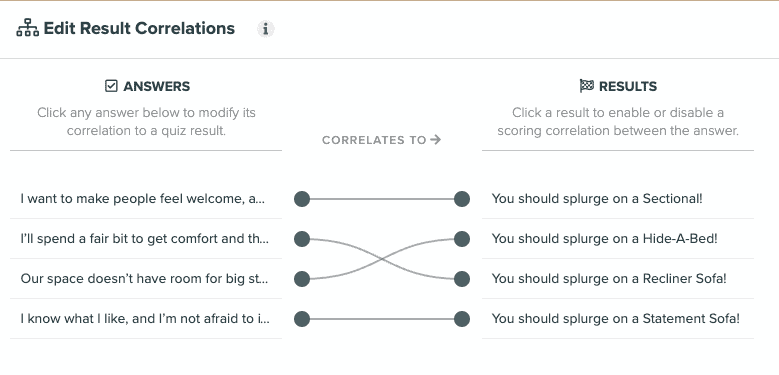Click answer dot for 'I'll spend a fair bit'
Viewport: 779px width, 375px height.
[302, 239]
